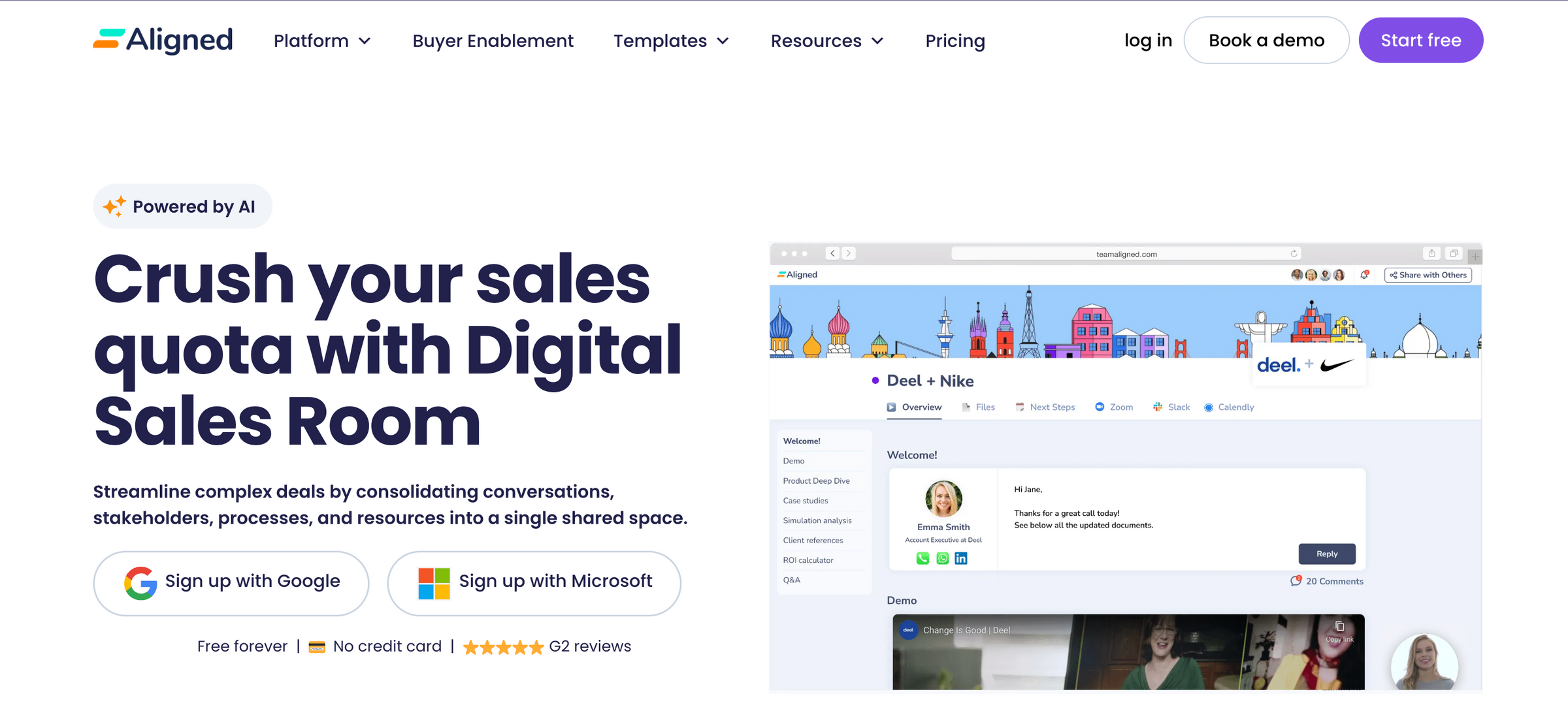Click the participant avatars group
This screenshot has height=711, width=1568.
1318,275
